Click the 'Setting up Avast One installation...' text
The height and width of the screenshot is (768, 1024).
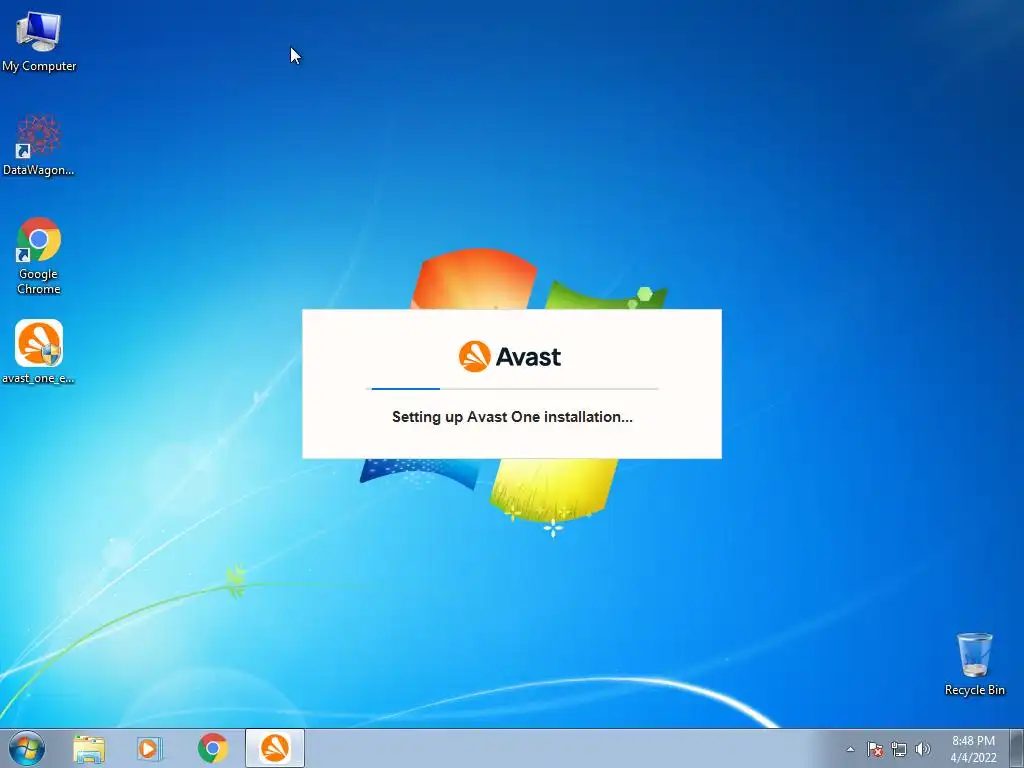point(512,417)
